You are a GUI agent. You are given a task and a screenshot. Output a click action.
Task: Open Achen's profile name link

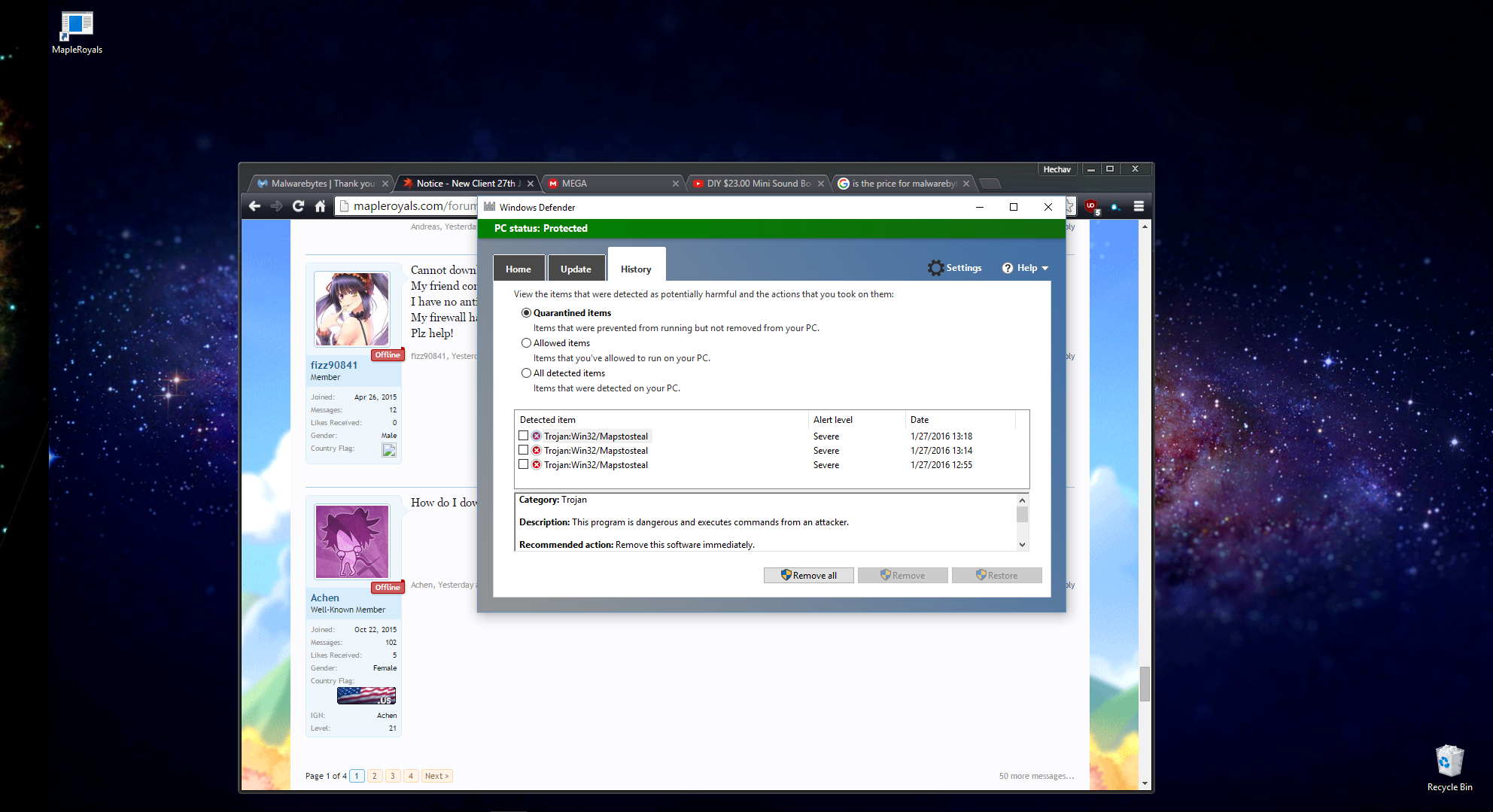click(x=325, y=598)
